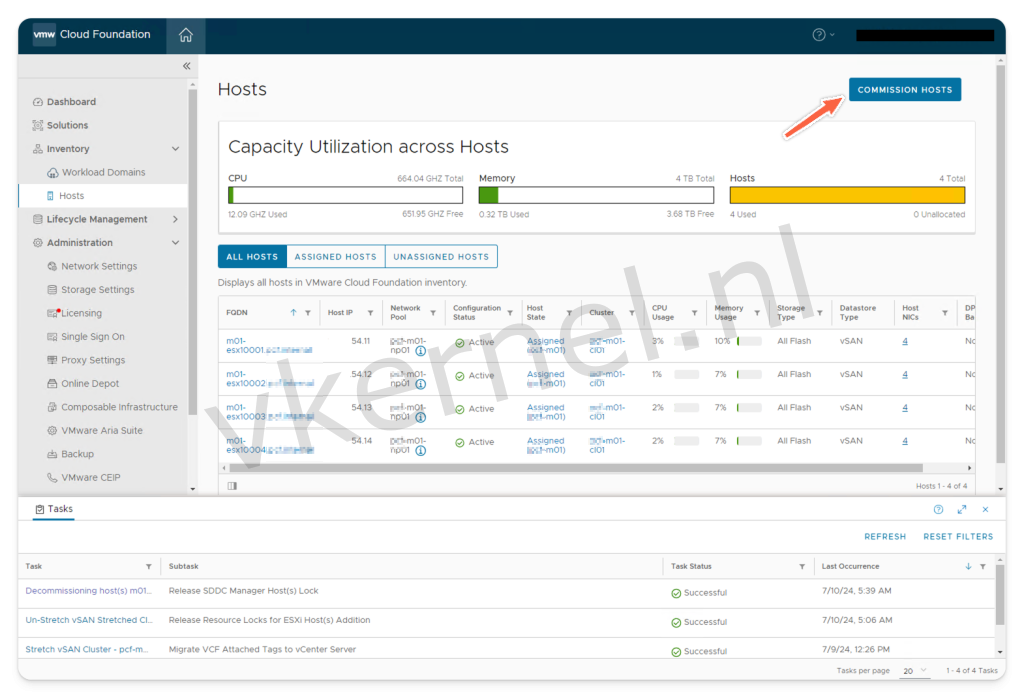Click the info icon beside first network pool
The width and height of the screenshot is (1024, 698).
(421, 352)
